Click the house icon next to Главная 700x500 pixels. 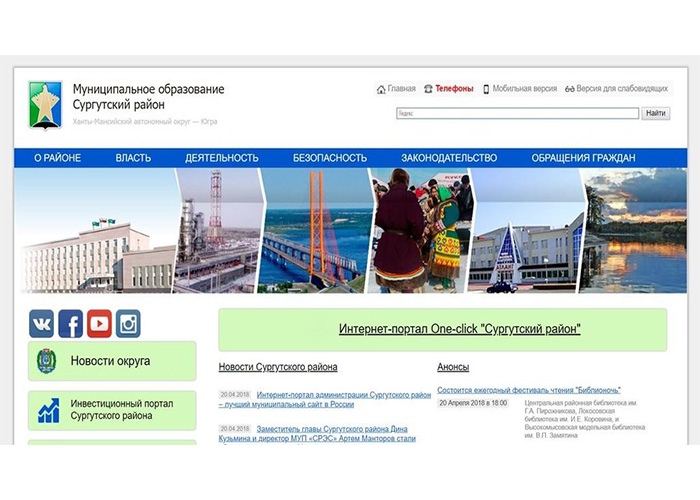[x=381, y=89]
